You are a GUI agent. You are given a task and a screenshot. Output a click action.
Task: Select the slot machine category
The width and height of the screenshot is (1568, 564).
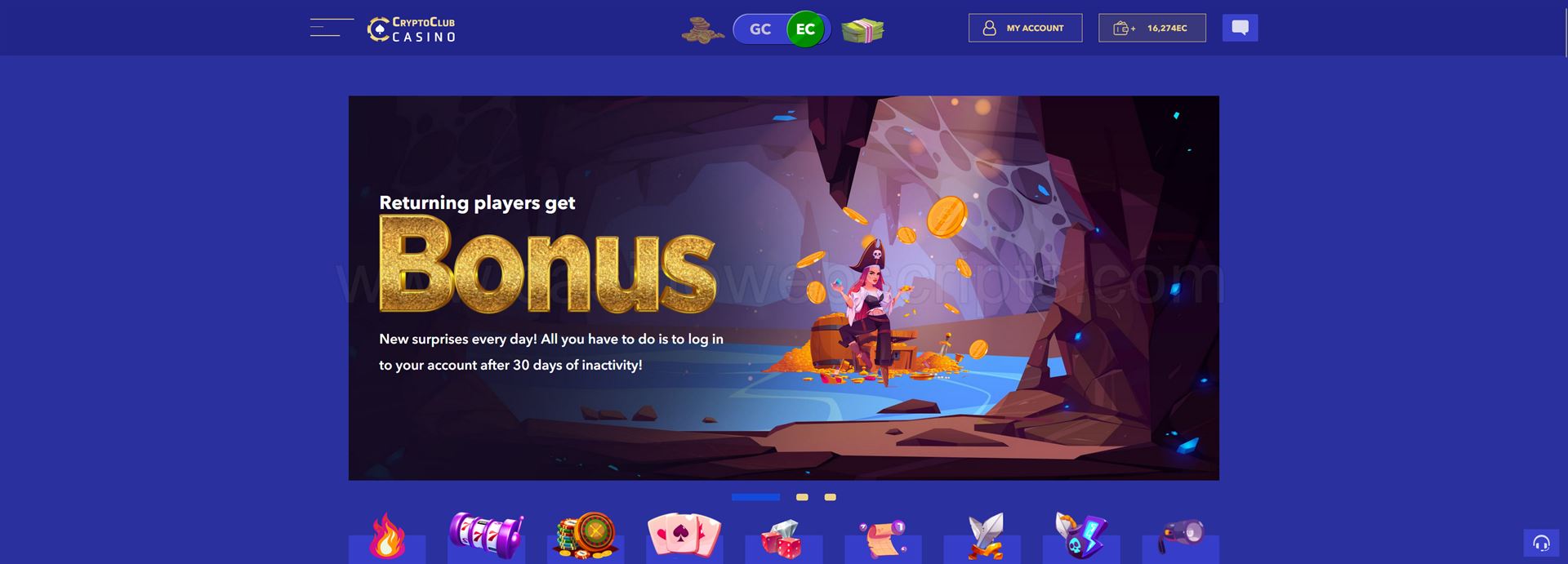pos(486,538)
